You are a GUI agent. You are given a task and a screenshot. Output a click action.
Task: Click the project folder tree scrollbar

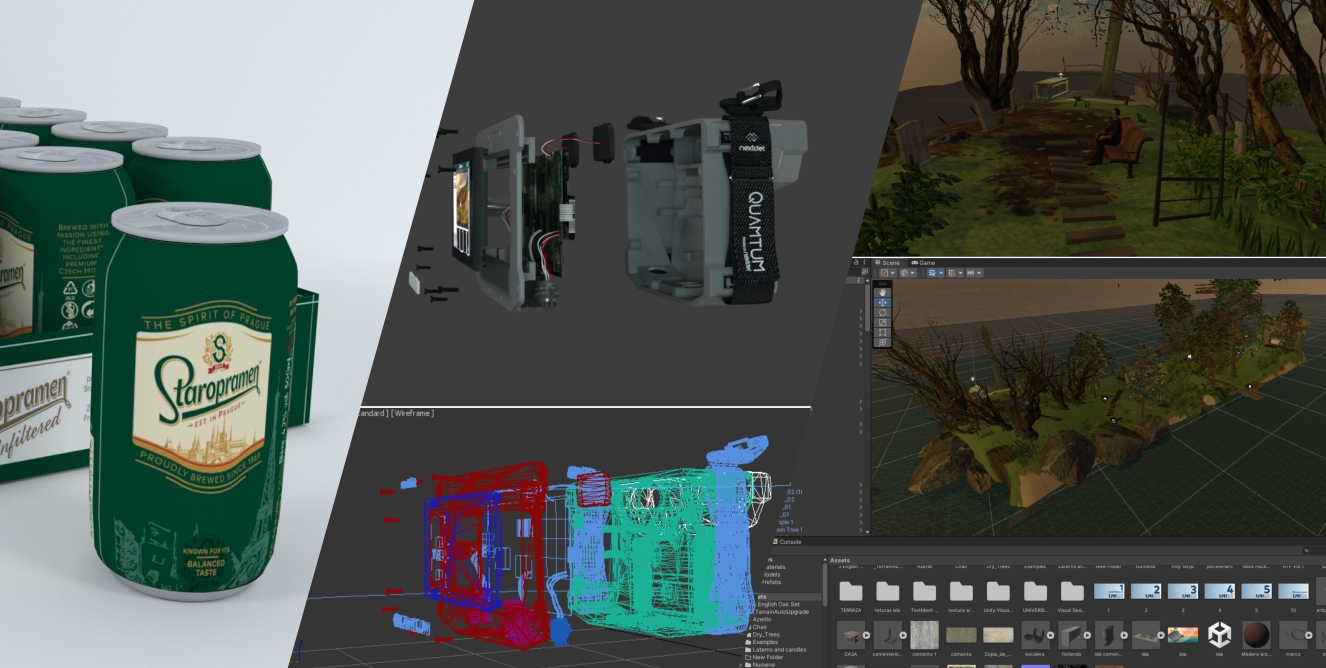click(825, 584)
